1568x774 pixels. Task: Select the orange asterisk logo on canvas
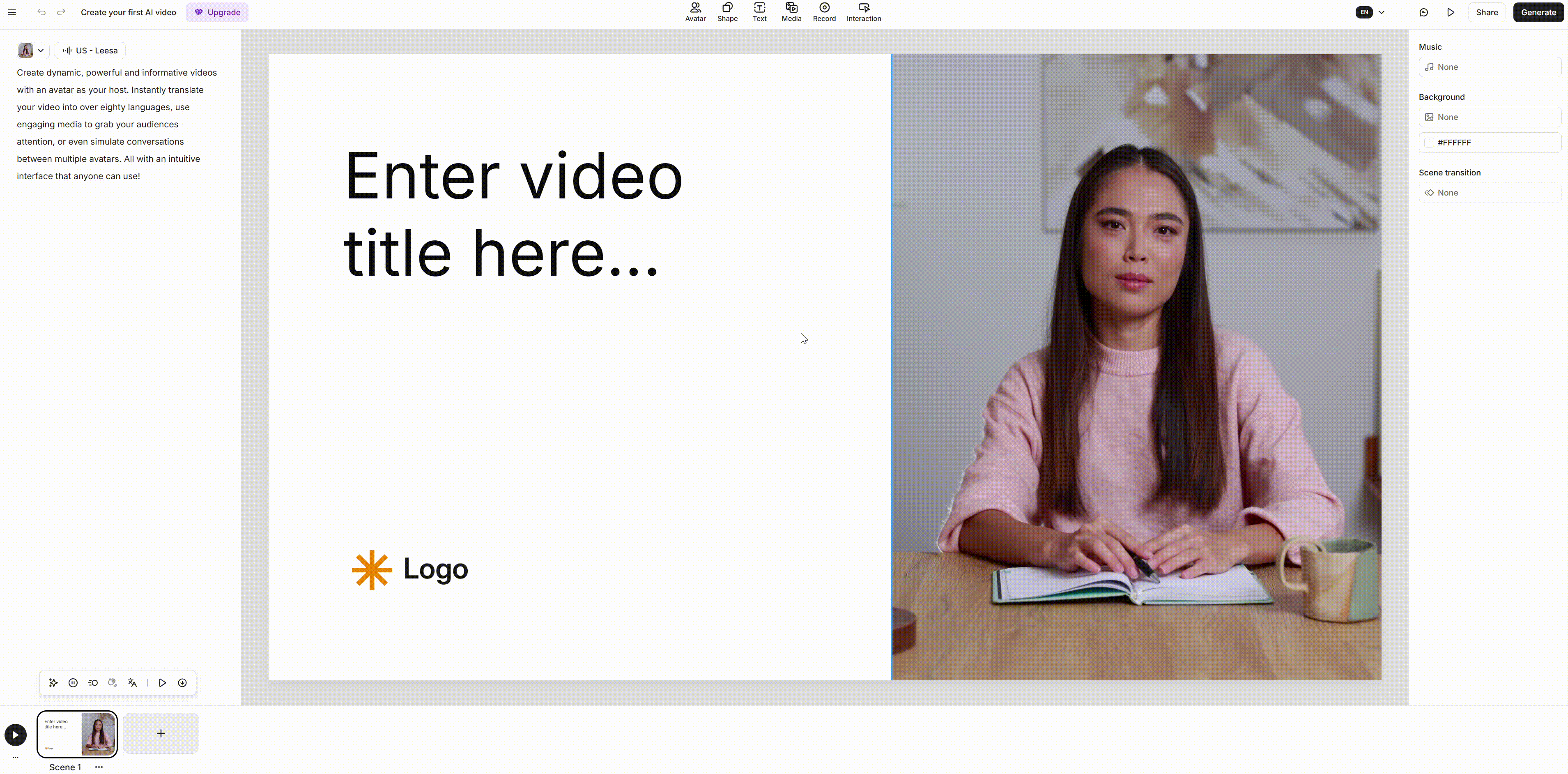click(x=372, y=570)
